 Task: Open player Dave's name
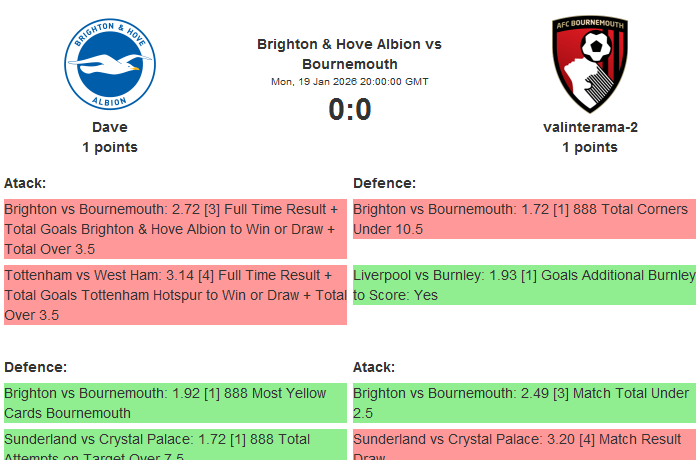click(x=110, y=127)
